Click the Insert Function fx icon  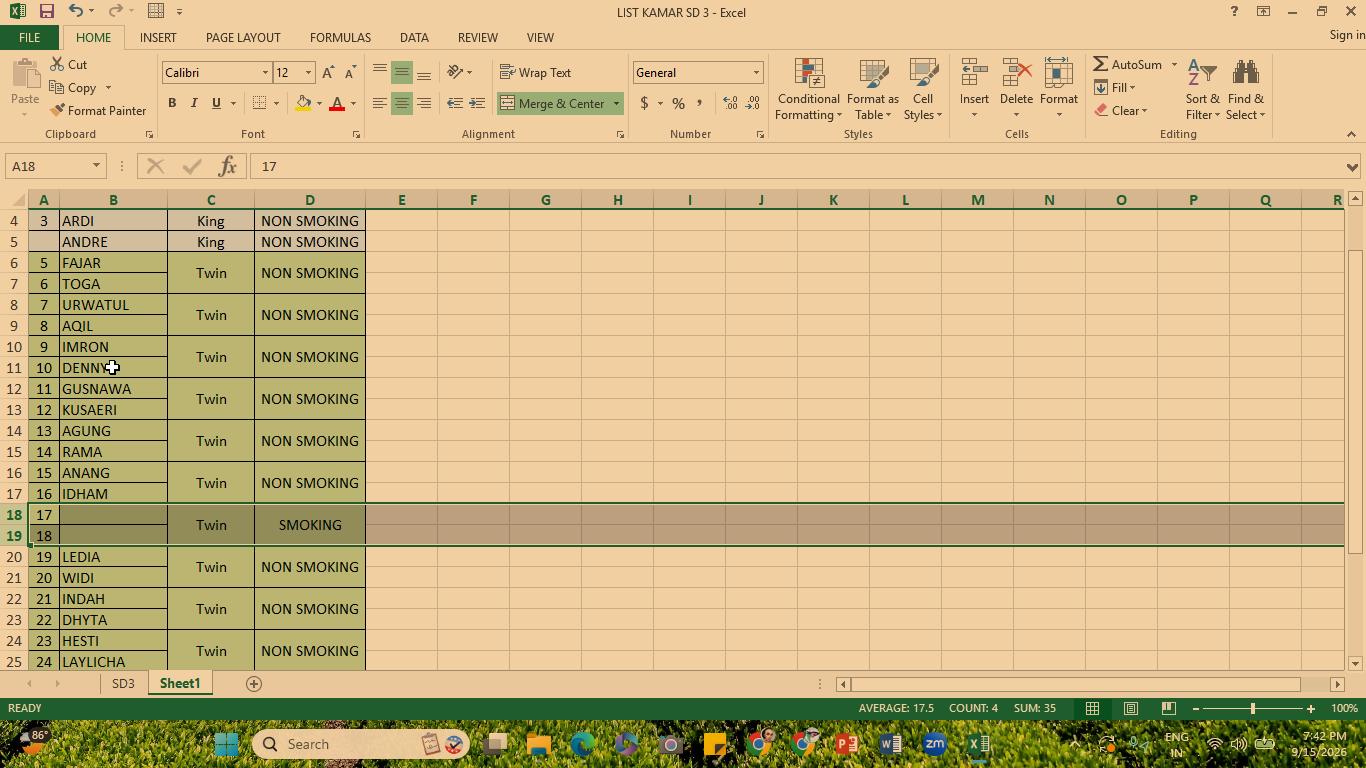tap(228, 166)
